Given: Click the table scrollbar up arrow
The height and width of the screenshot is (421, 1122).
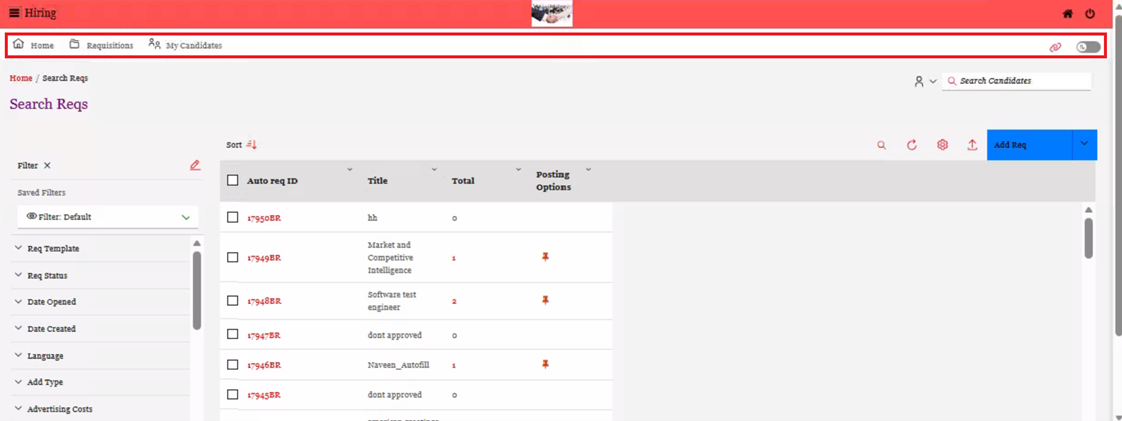Looking at the screenshot, I should [x=1088, y=210].
